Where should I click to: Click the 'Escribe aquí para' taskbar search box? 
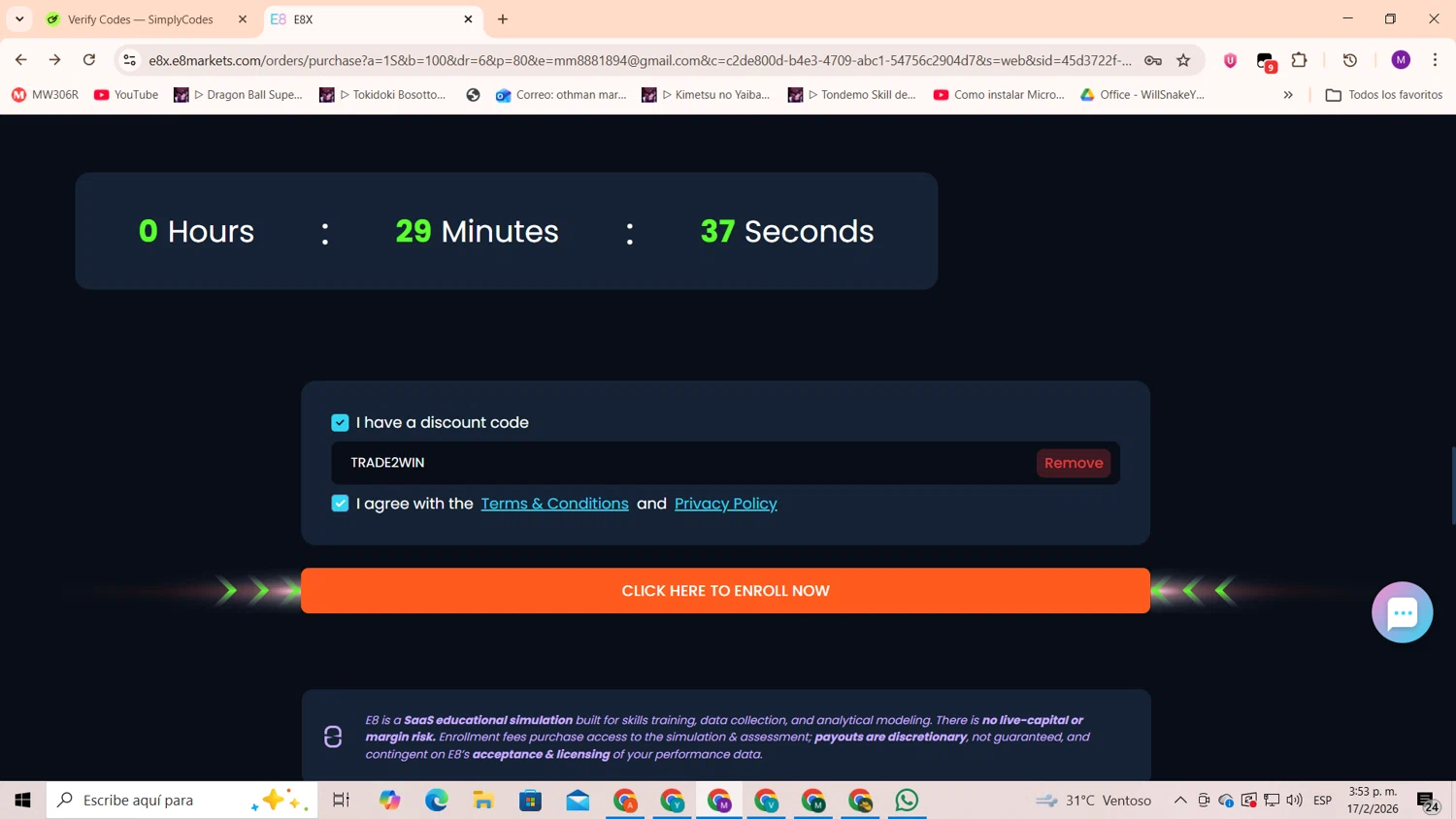pos(182,801)
